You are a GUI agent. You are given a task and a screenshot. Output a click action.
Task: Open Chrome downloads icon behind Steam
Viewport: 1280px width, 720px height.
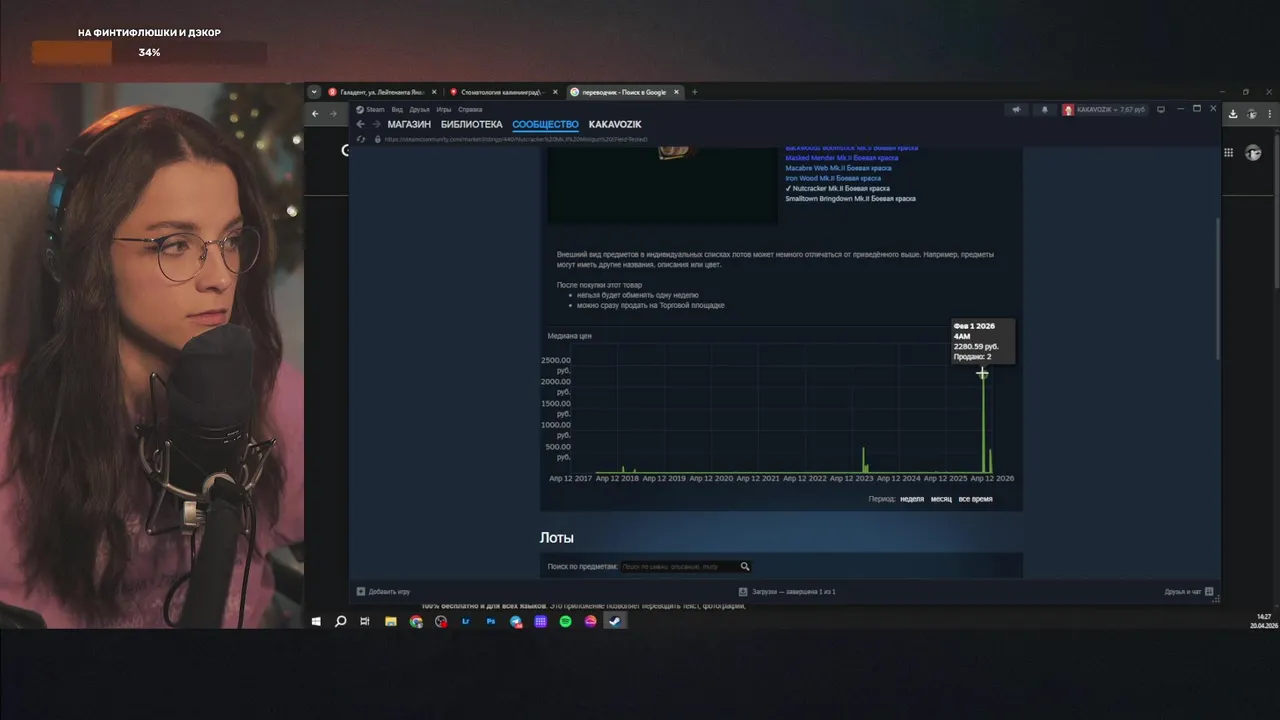point(1233,114)
